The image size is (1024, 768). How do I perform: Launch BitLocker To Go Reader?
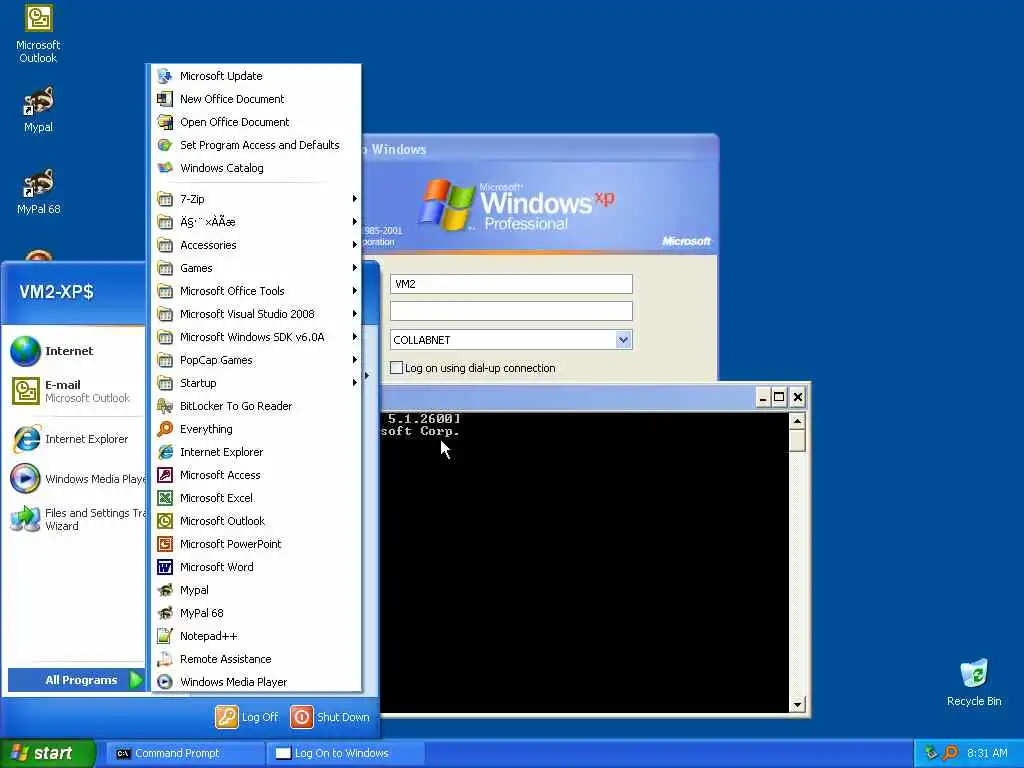[255, 406]
